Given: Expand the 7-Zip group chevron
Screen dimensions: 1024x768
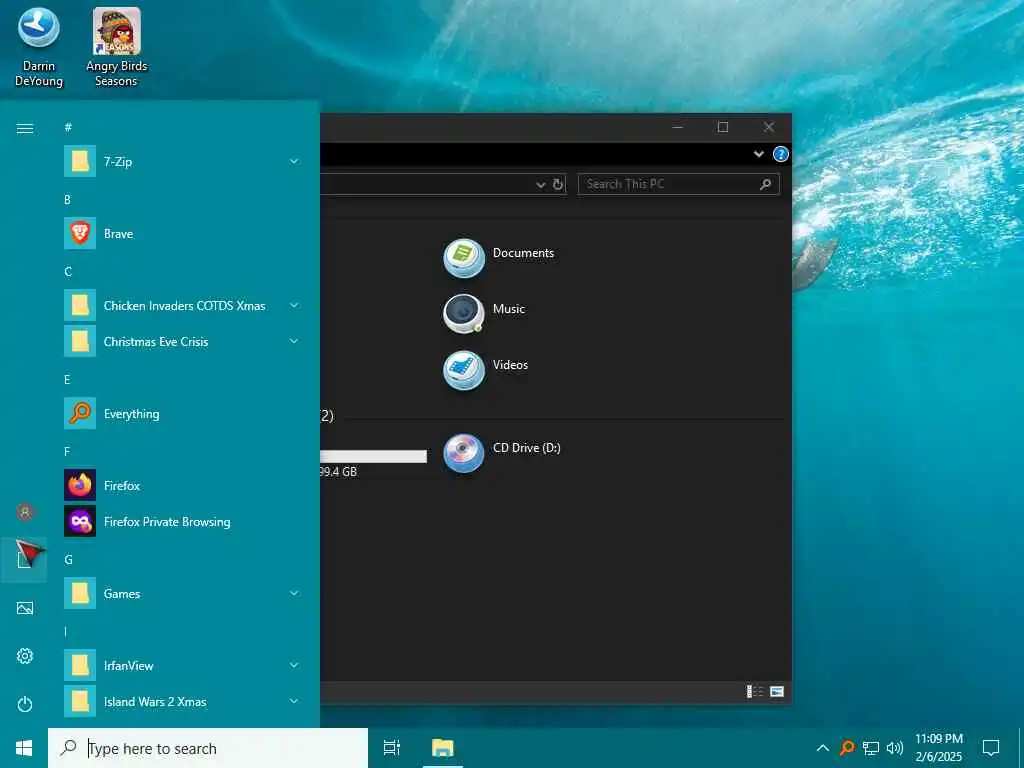Looking at the screenshot, I should [294, 161].
